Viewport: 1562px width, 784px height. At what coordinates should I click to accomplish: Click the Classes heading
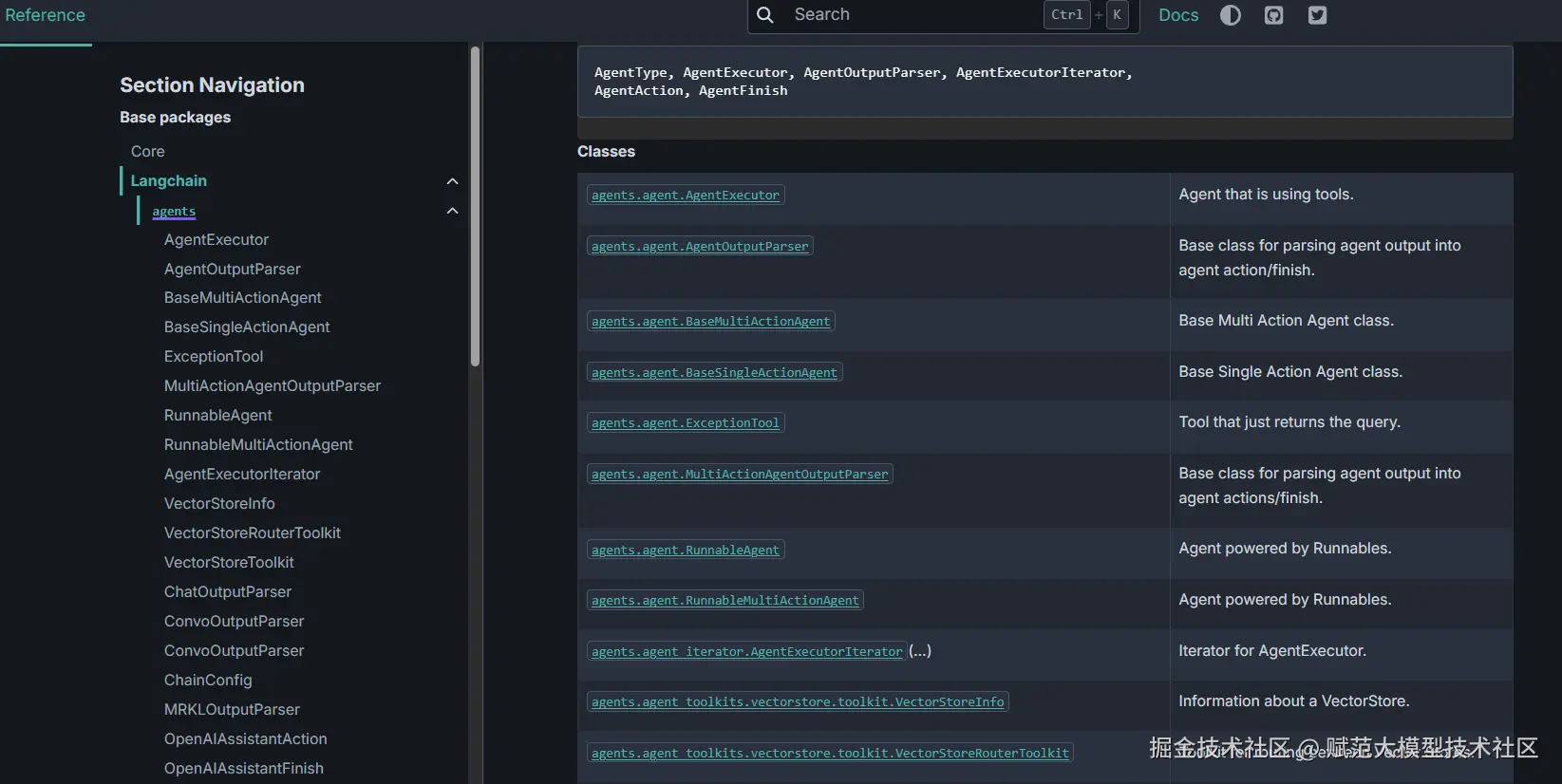606,151
